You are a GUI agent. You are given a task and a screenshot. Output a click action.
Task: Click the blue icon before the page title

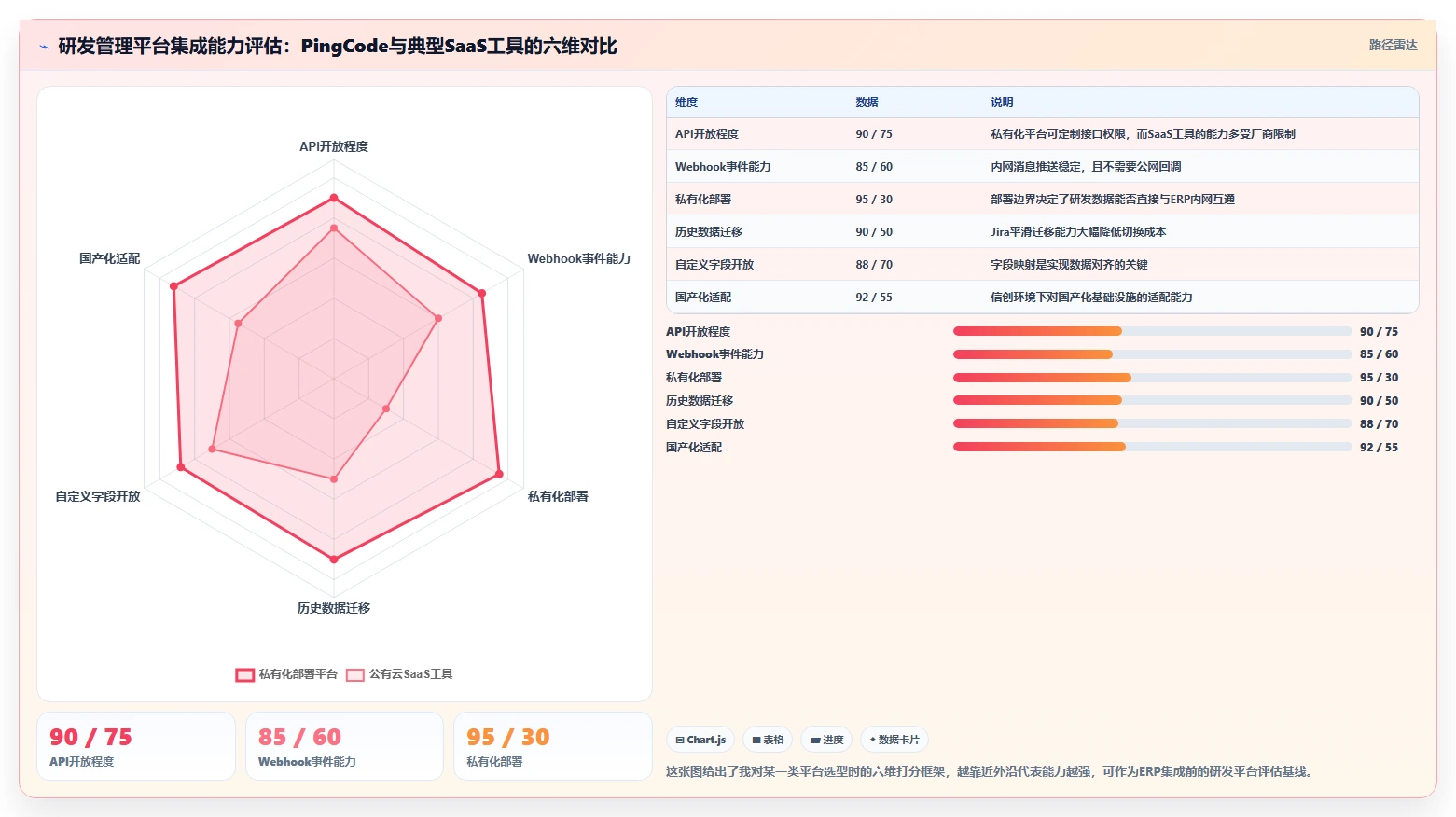pyautogui.click(x=44, y=47)
